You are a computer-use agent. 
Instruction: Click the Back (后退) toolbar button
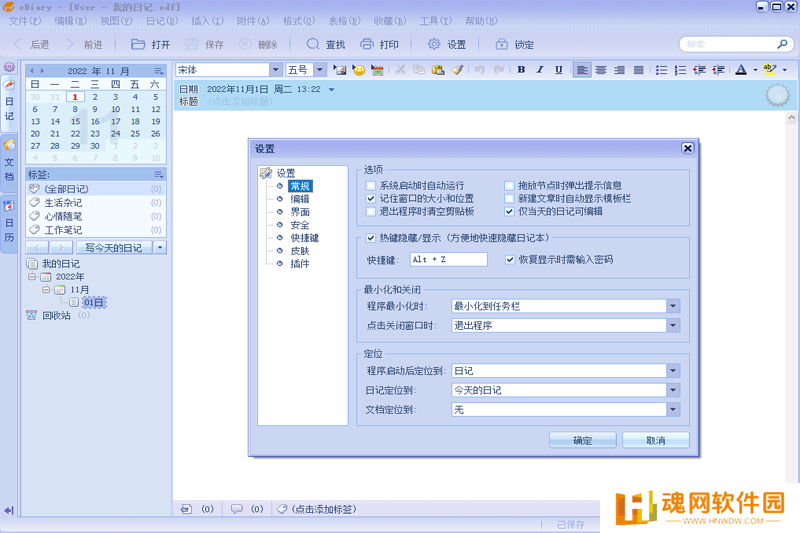31,44
